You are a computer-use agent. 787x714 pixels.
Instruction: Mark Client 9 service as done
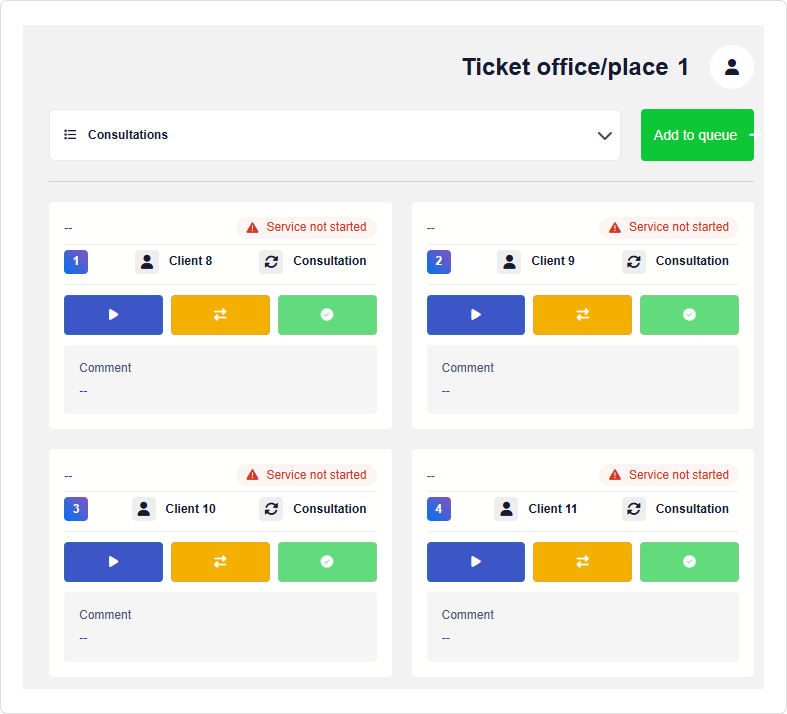tap(689, 315)
